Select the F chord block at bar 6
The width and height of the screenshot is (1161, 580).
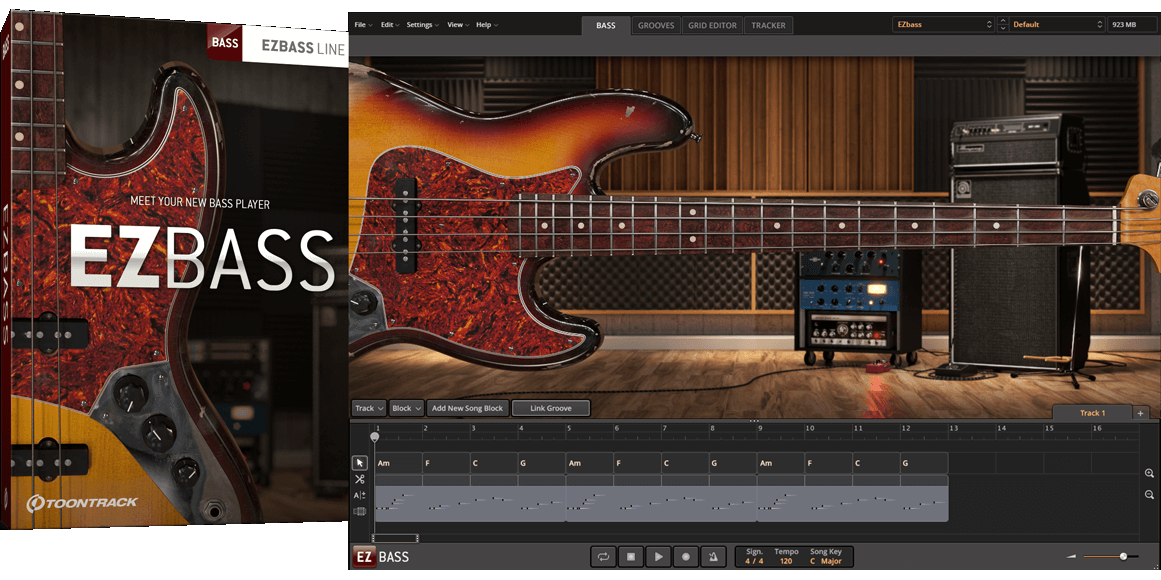638,464
